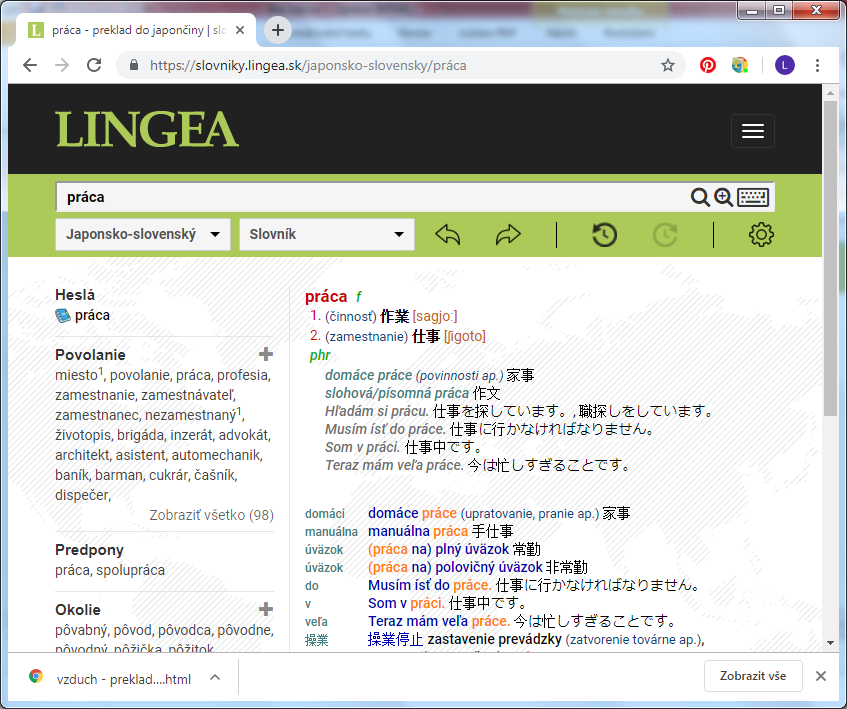Open search history clock icon
Screen dimensions: 847x709
pyautogui.click(x=604, y=235)
